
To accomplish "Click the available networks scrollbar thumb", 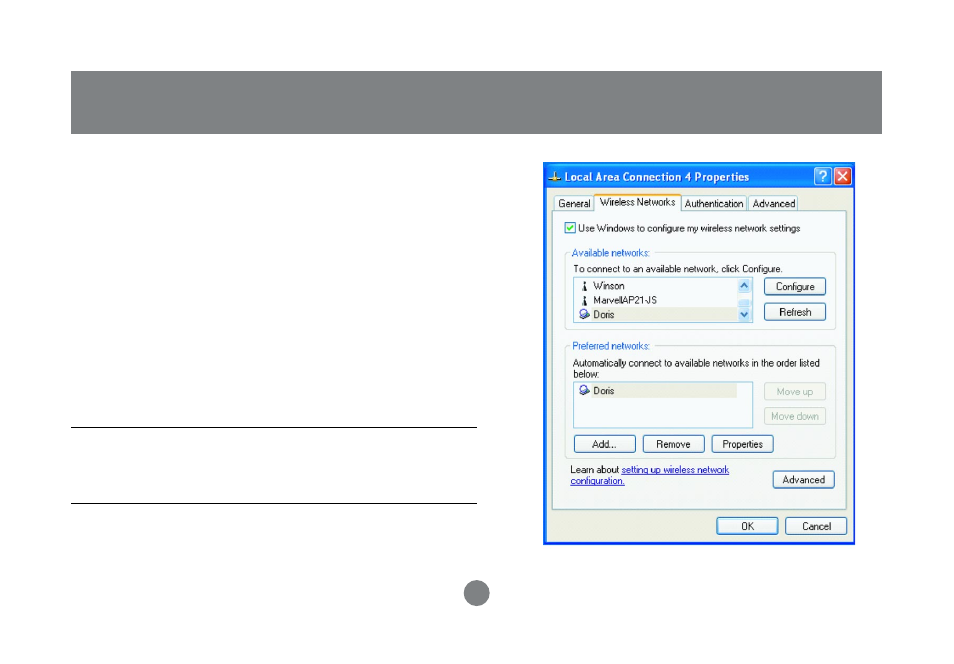I will point(744,302).
